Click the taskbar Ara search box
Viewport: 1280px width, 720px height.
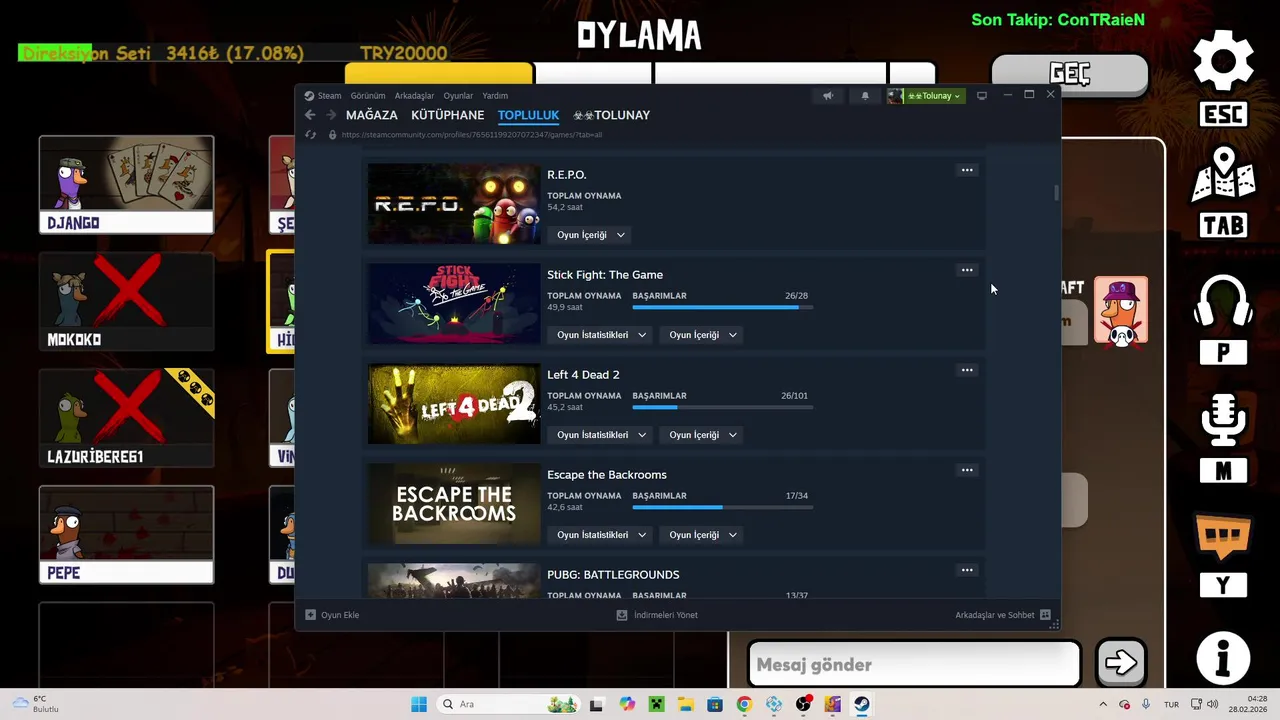(508, 704)
